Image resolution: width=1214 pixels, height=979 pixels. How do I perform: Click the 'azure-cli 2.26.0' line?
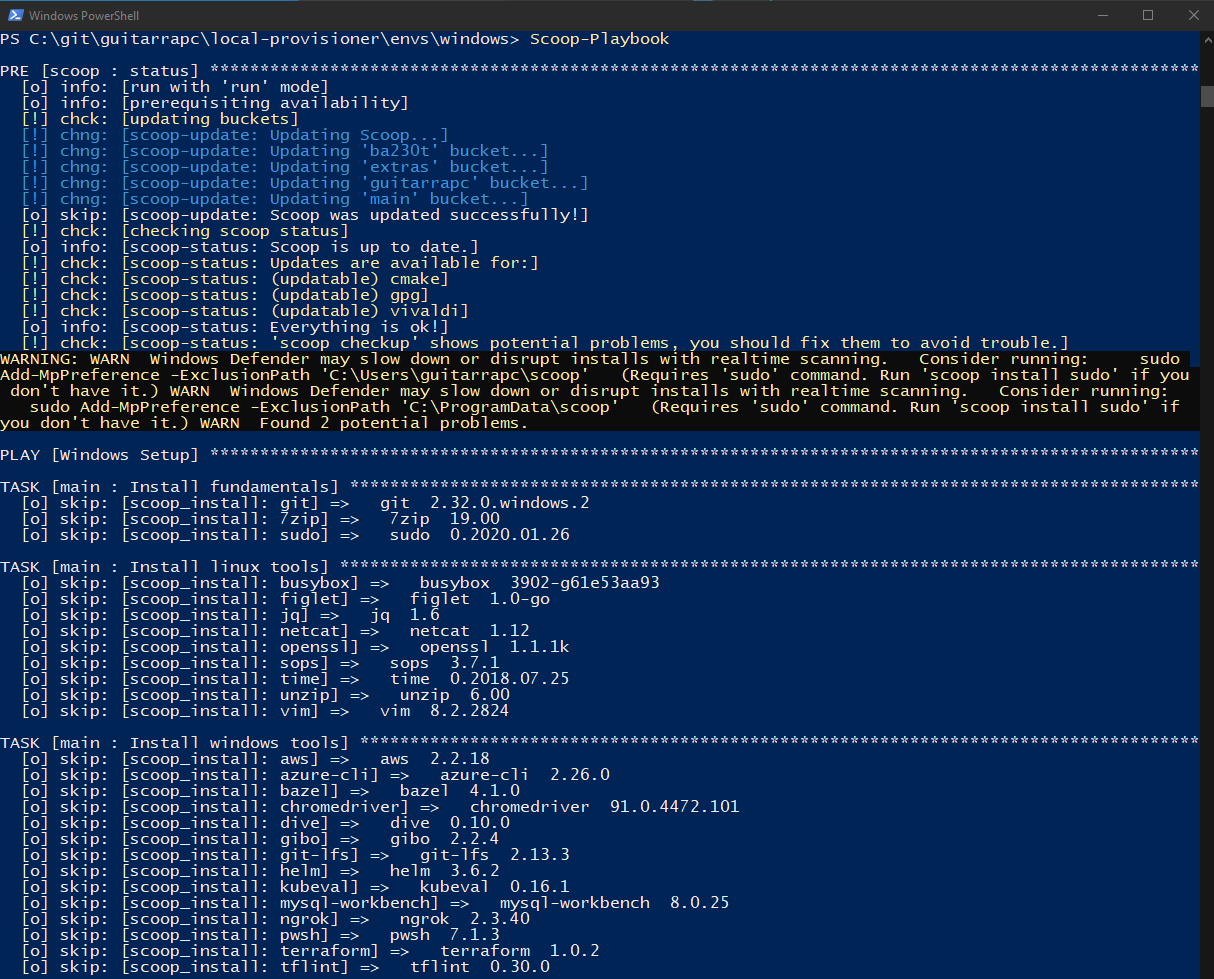(x=315, y=775)
